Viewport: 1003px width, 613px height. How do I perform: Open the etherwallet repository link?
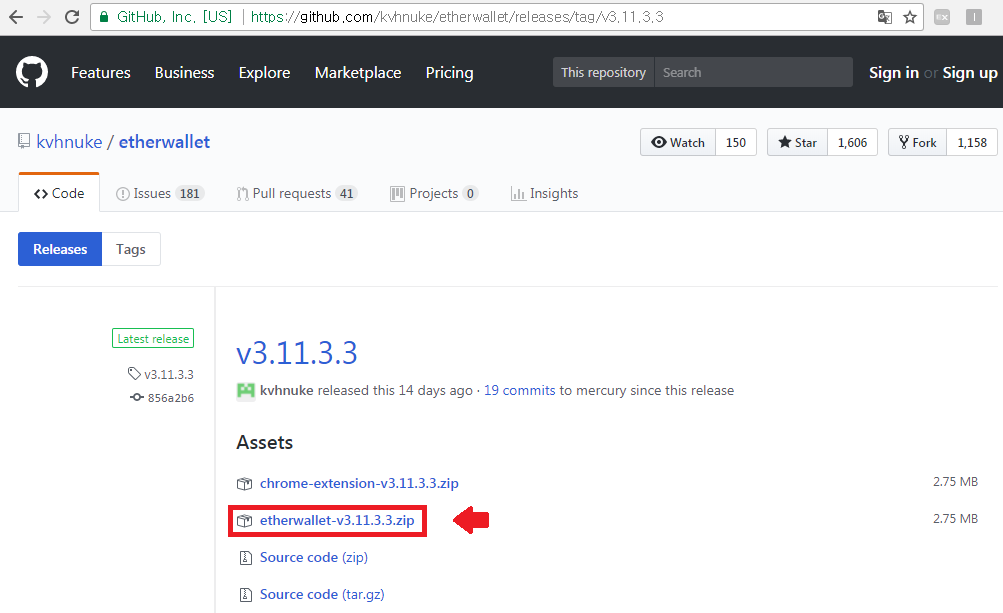coord(164,142)
